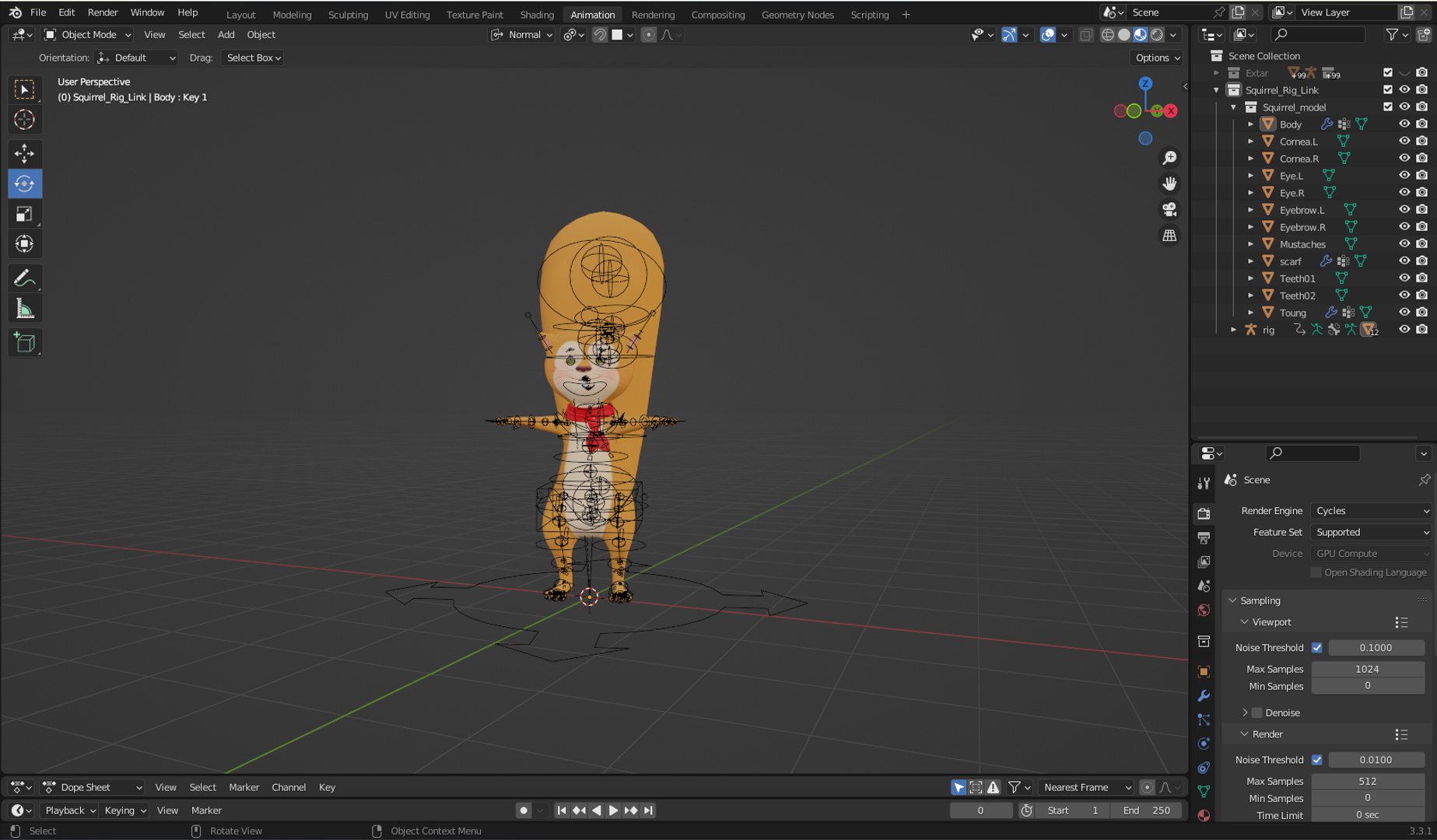Viewport: 1437px width, 840px height.
Task: Click the outliner search field
Action: (x=1319, y=35)
